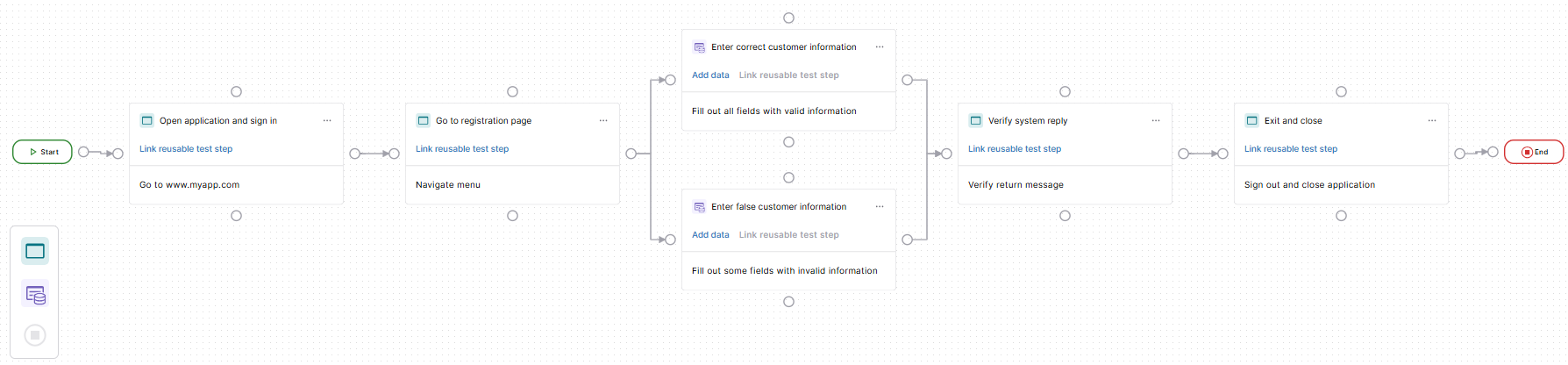Click Link reusable test step under 'Exit and close'
Viewport: 1568px width, 365px height.
pos(1290,149)
